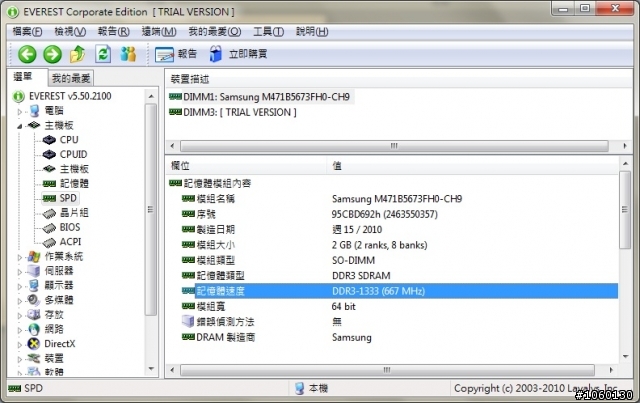The width and height of the screenshot is (640, 403).
Task: Click the 報告 report toolbar button
Action: (x=176, y=54)
